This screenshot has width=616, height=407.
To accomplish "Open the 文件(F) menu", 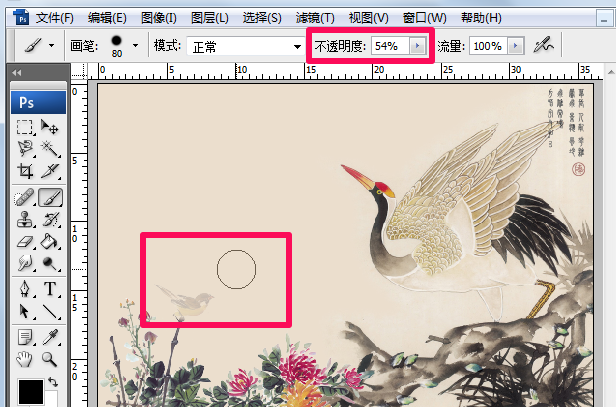I will pyautogui.click(x=55, y=18).
